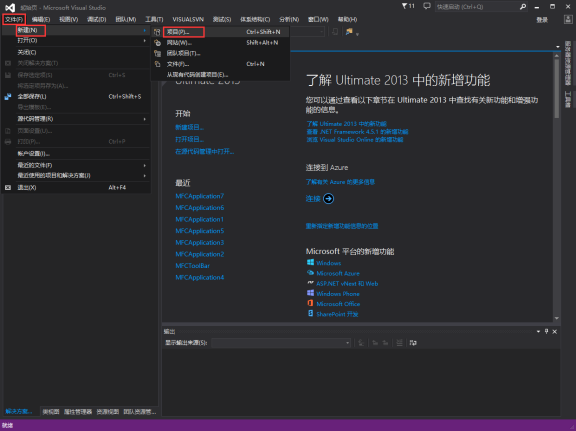Click the 登录 sign-in button

pos(542,20)
